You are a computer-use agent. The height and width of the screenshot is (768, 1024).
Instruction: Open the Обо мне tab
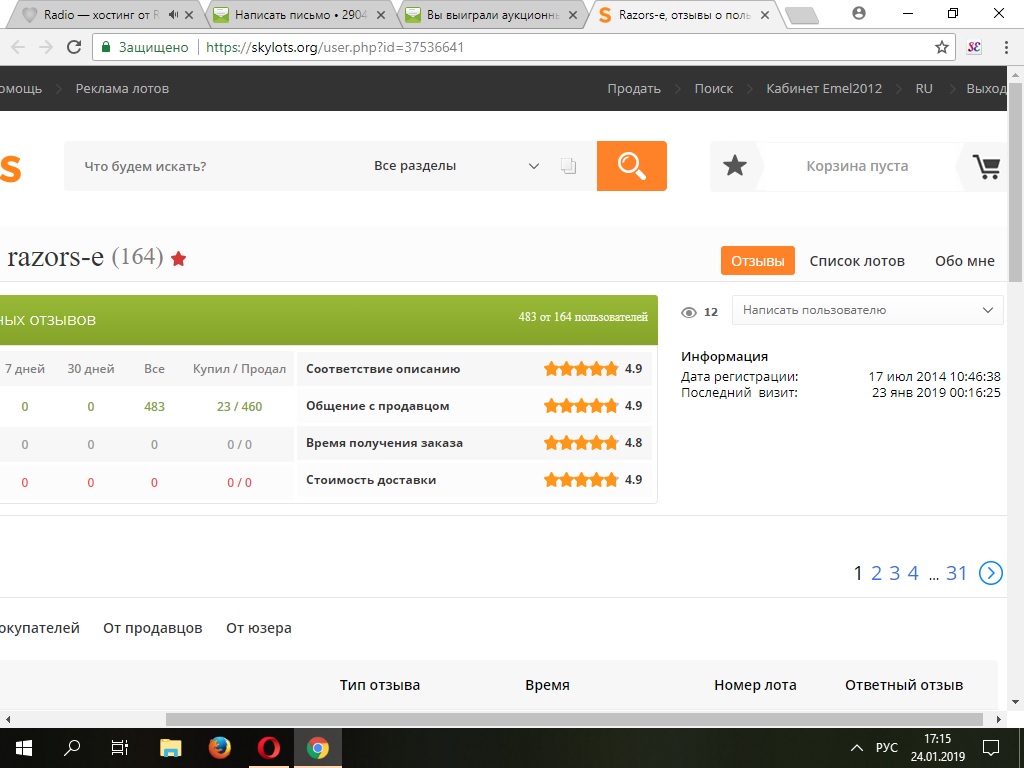965,261
